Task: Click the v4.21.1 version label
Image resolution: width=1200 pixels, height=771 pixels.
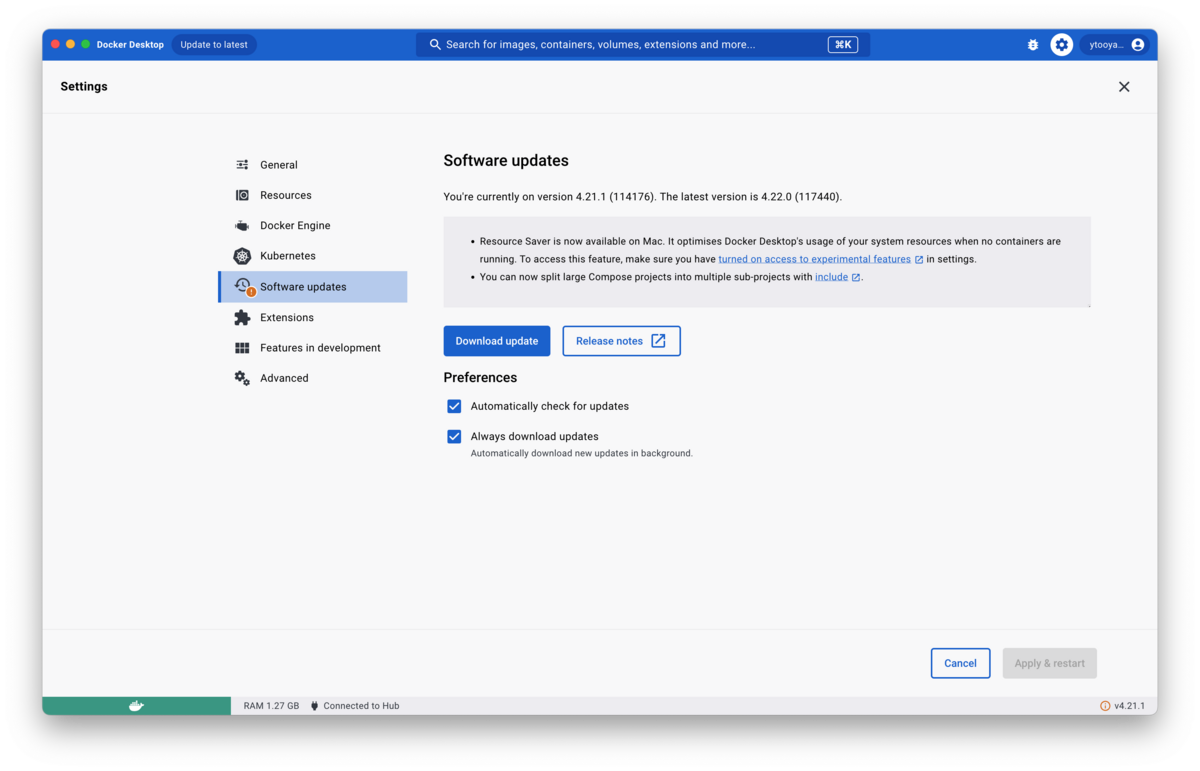Action: point(1130,706)
